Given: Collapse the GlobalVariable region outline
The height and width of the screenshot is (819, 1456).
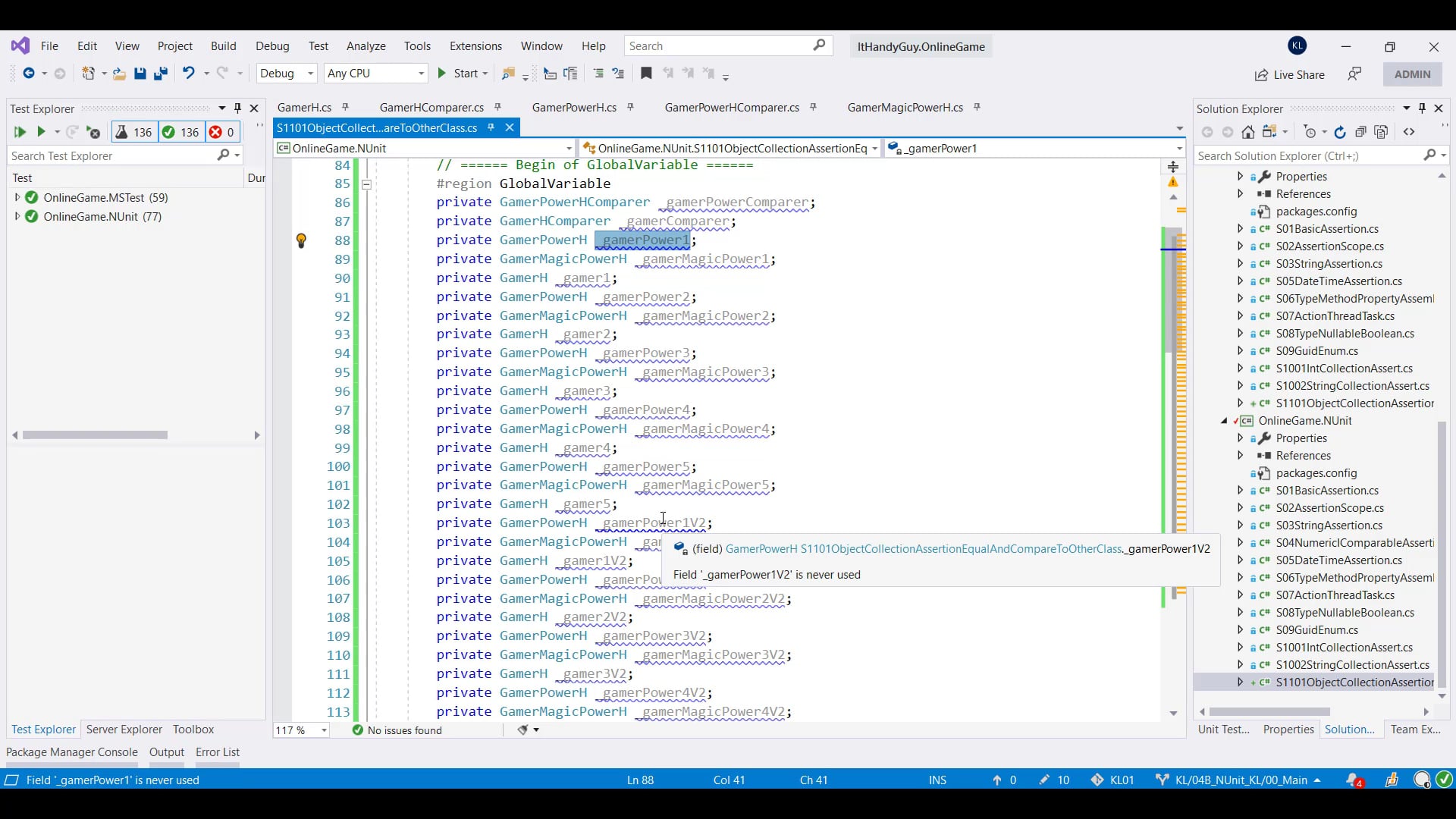Looking at the screenshot, I should click(366, 184).
